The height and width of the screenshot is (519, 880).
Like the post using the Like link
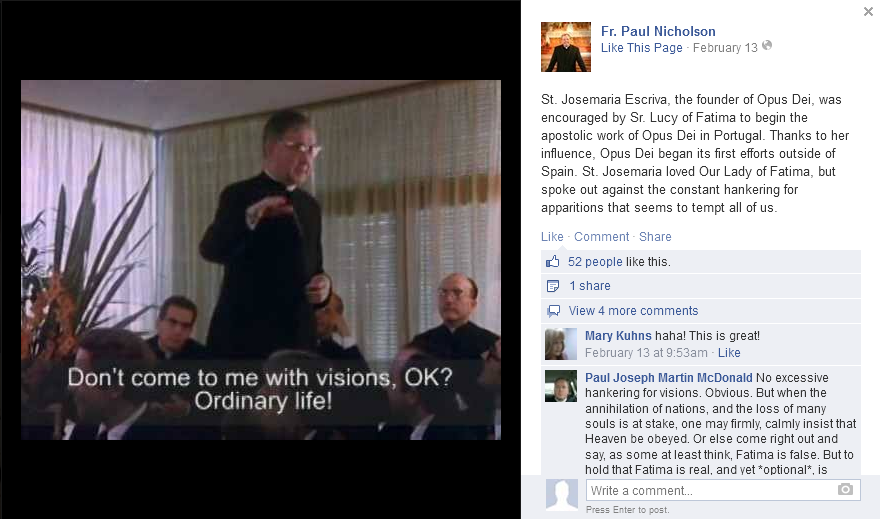point(552,237)
